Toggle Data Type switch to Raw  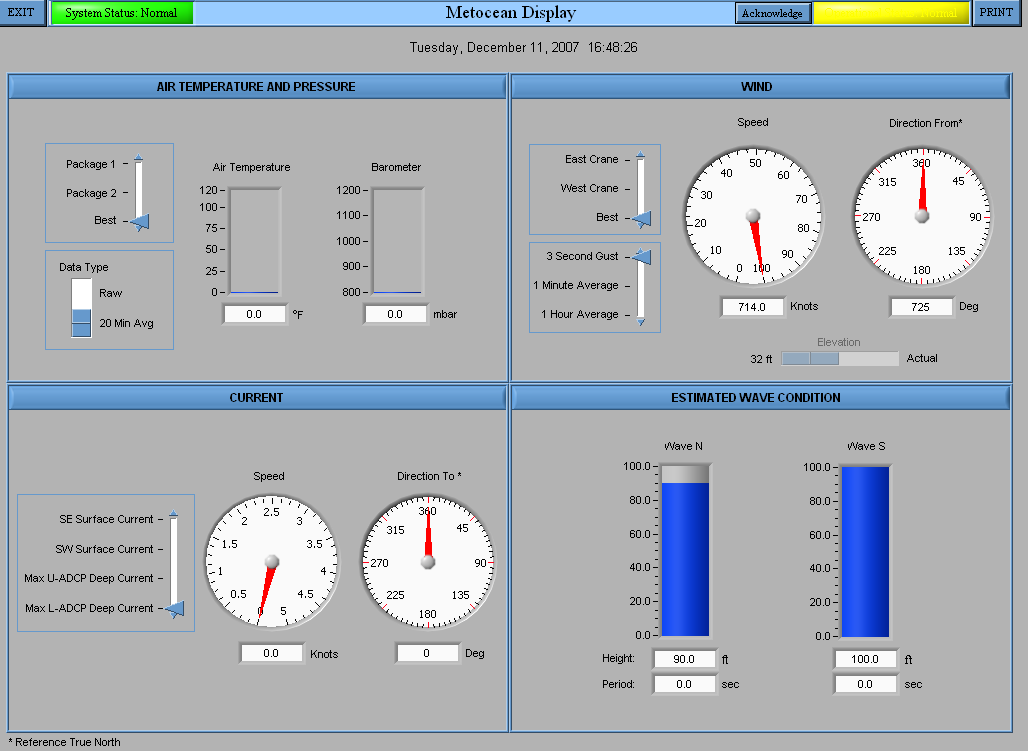[81, 294]
